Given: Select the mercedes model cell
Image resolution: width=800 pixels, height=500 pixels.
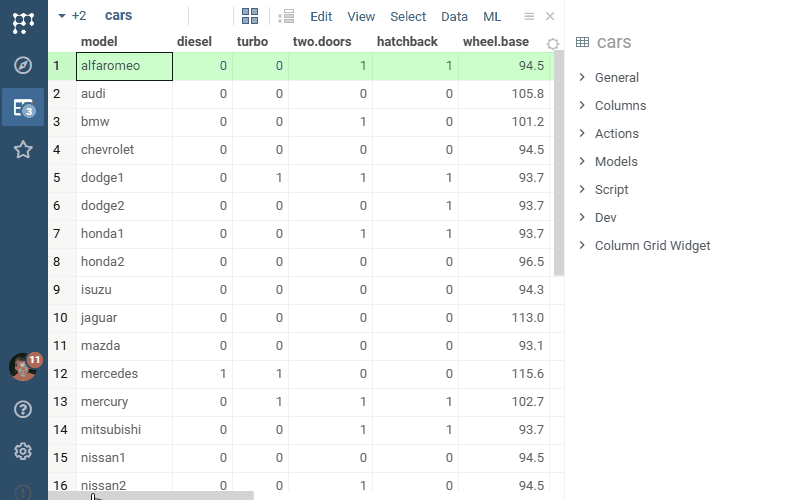Looking at the screenshot, I should click(x=110, y=373).
